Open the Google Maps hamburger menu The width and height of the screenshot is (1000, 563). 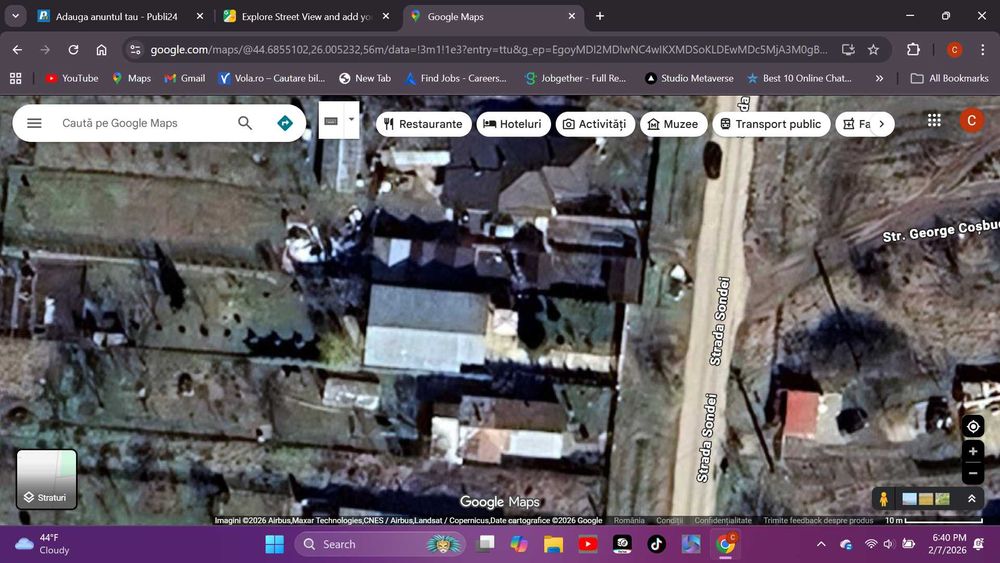tap(34, 123)
